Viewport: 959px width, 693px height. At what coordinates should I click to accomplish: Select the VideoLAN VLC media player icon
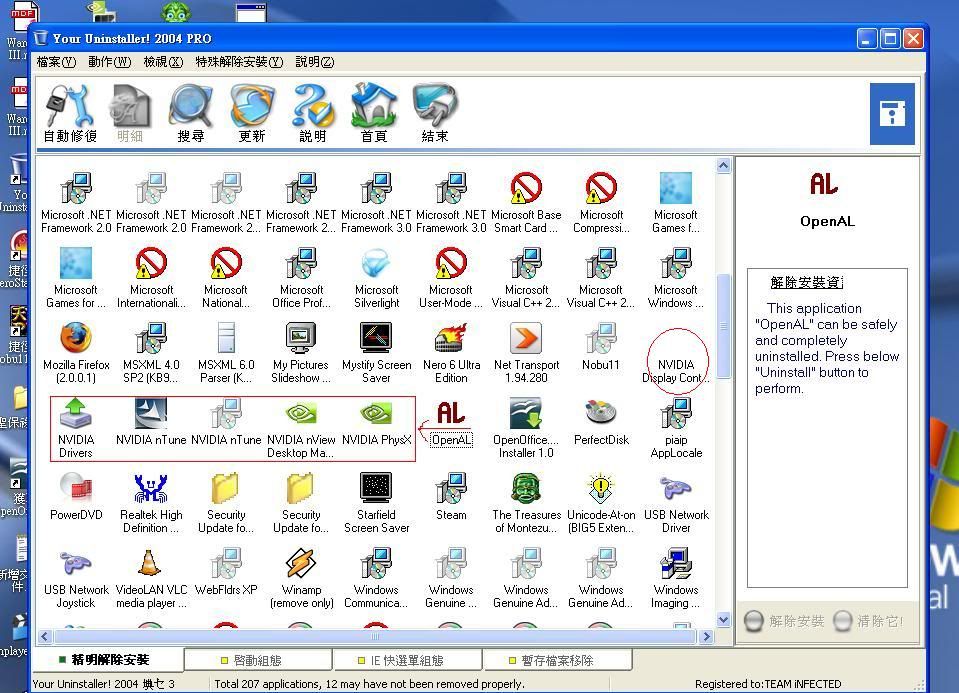(x=151, y=565)
